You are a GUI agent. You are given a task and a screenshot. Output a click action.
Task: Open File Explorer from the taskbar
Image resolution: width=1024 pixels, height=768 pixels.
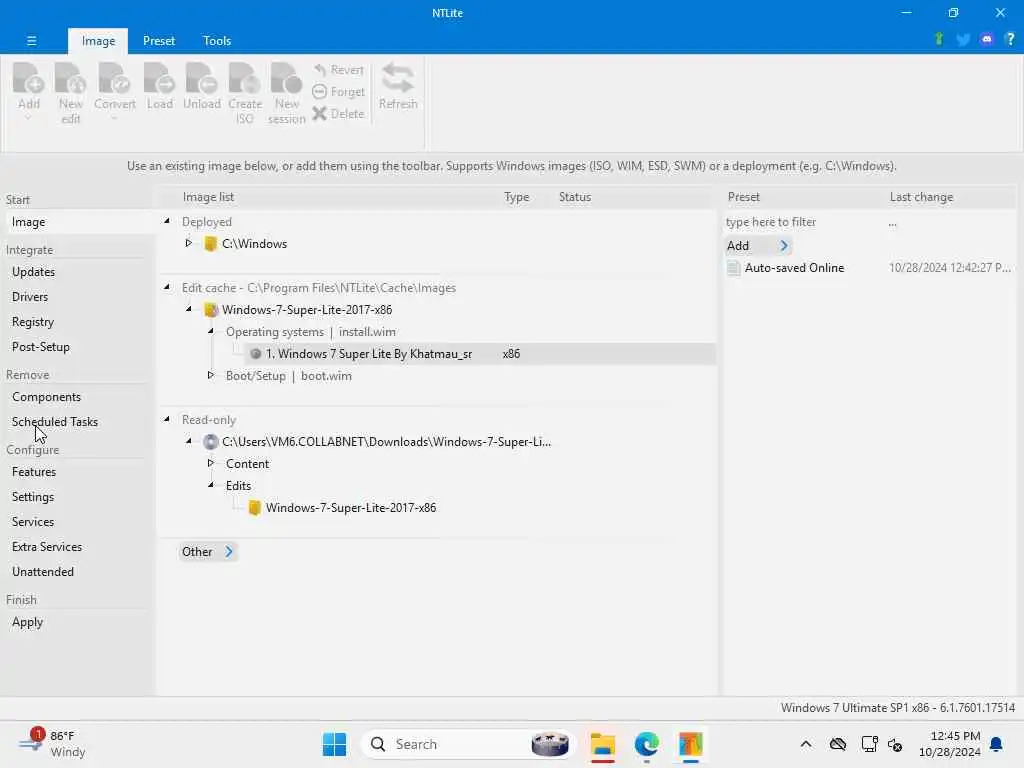(x=603, y=744)
